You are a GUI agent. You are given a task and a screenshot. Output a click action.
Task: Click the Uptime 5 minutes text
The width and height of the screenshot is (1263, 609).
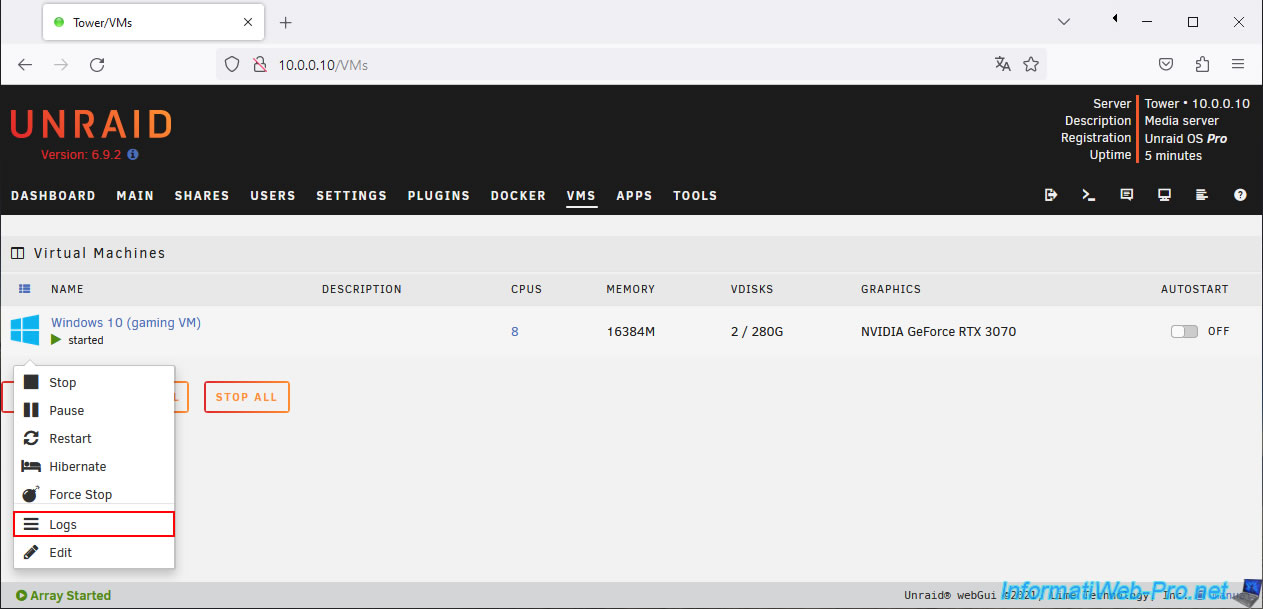click(x=1173, y=155)
